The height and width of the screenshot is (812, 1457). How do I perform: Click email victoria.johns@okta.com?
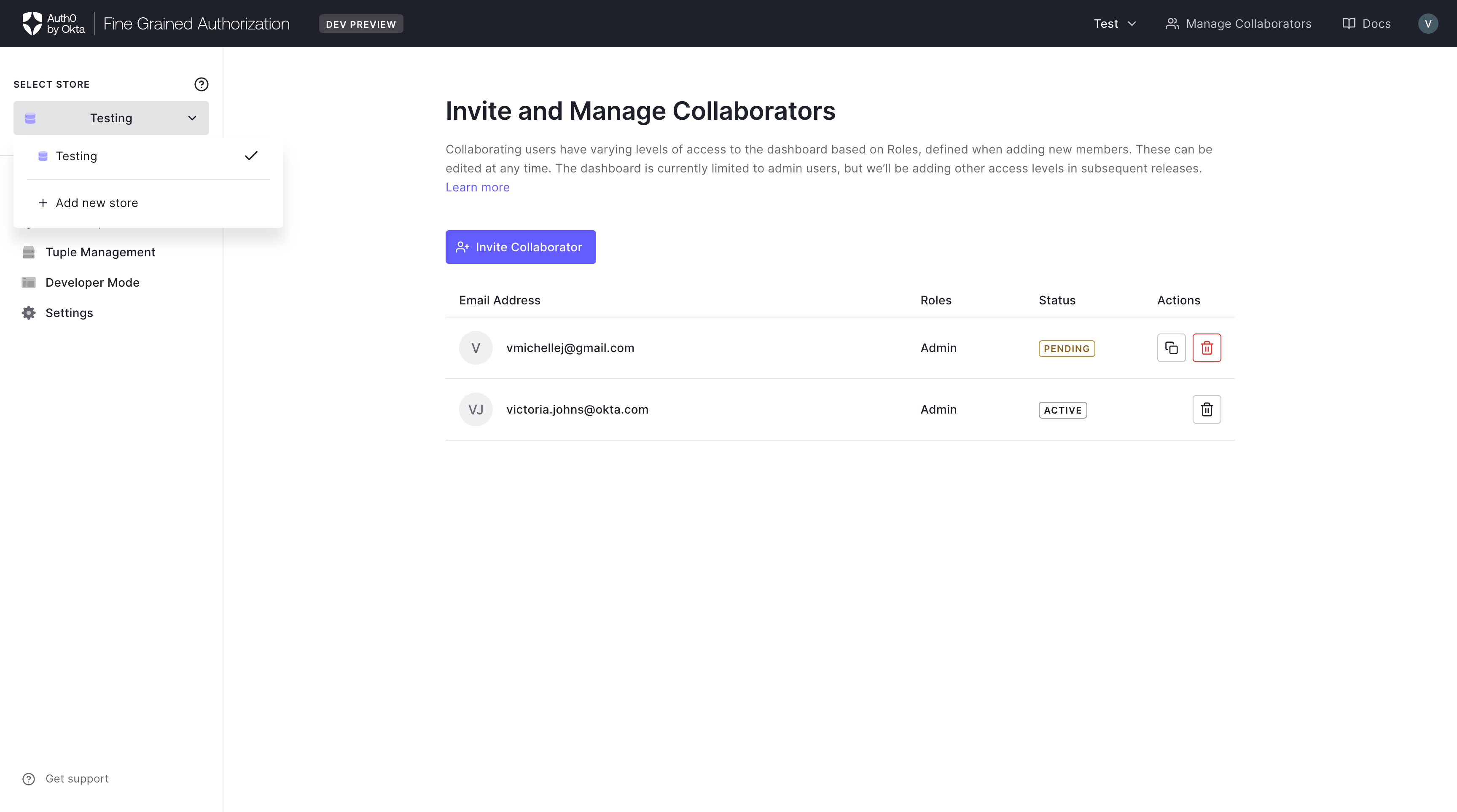(x=577, y=410)
